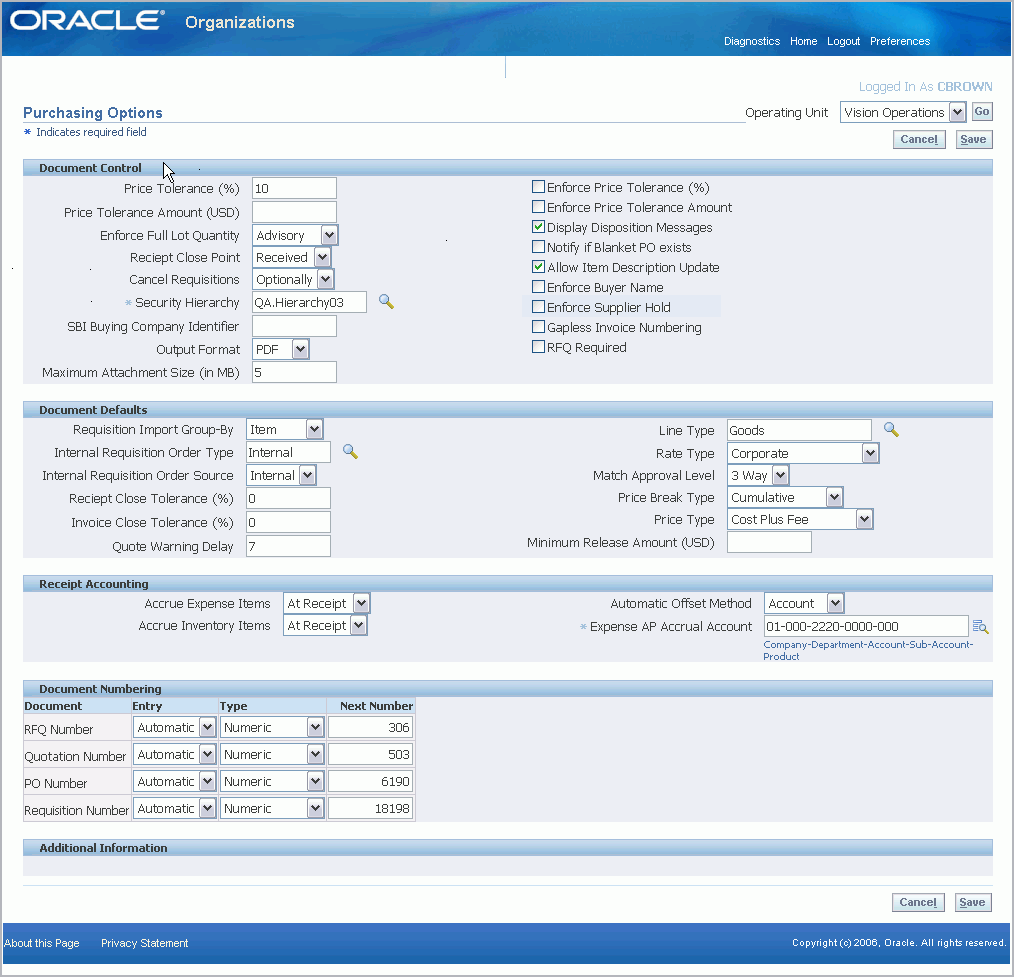This screenshot has height=977, width=1014.
Task: Click Internal Requisition Order Type field
Action: [x=288, y=453]
